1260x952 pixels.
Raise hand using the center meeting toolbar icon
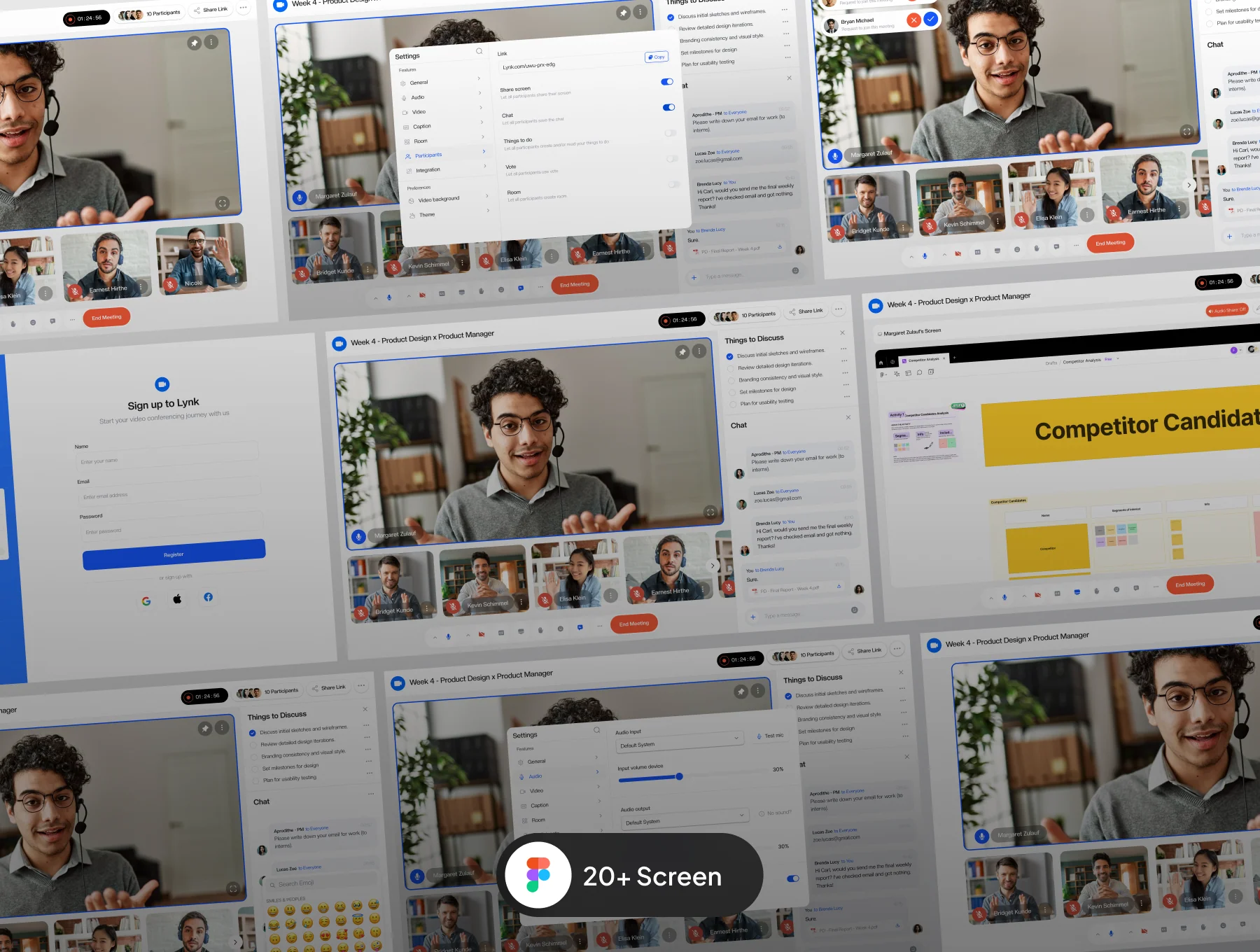(540, 630)
